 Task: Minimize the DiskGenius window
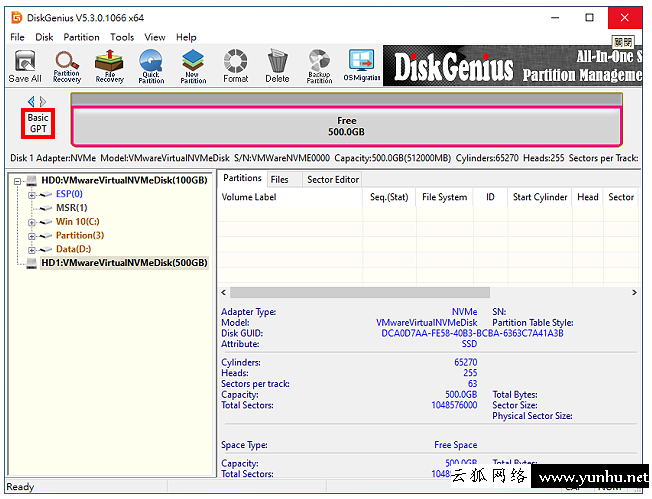click(555, 17)
